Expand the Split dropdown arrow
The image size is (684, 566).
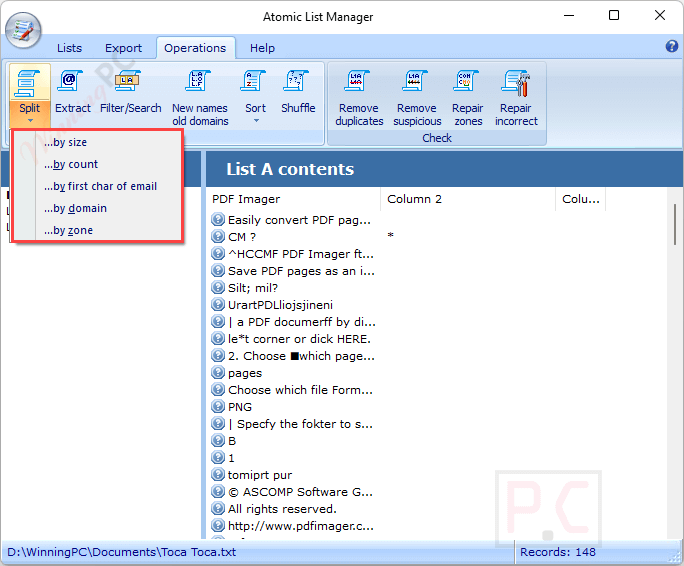30,120
